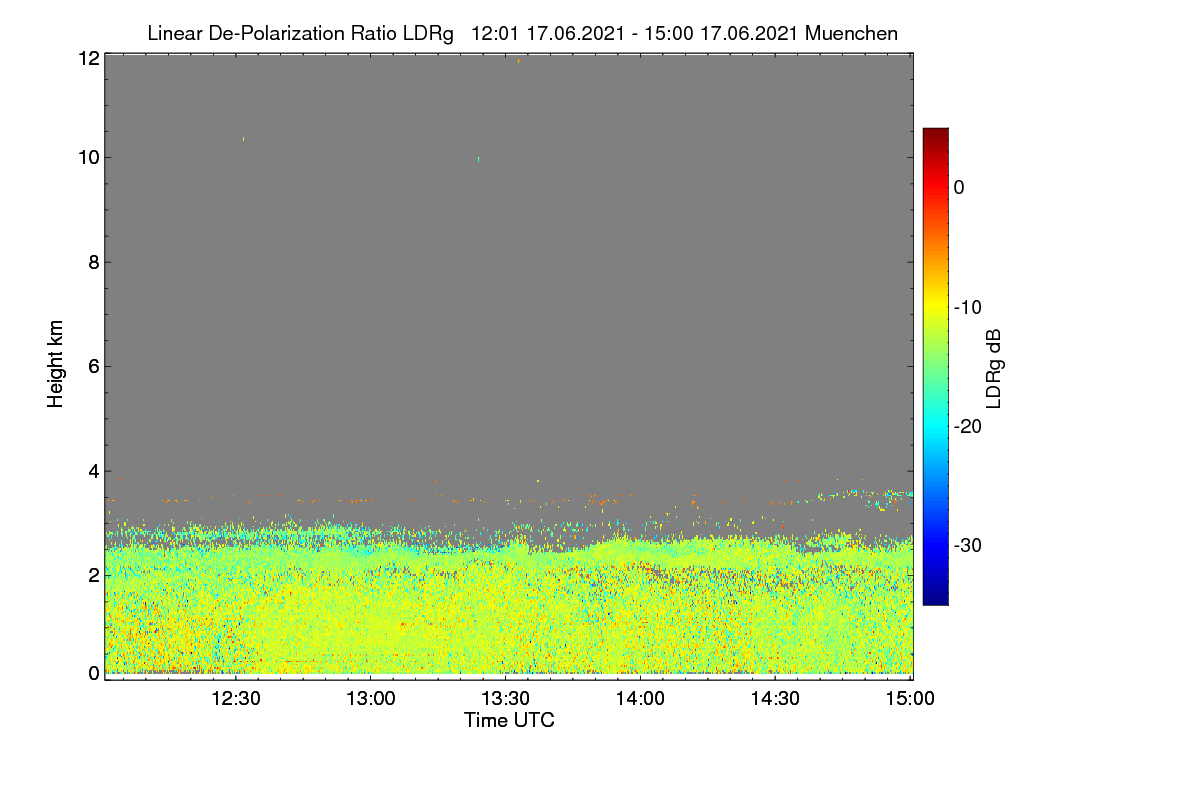Click the height tick label '10'
The image size is (1200, 800).
[88, 157]
